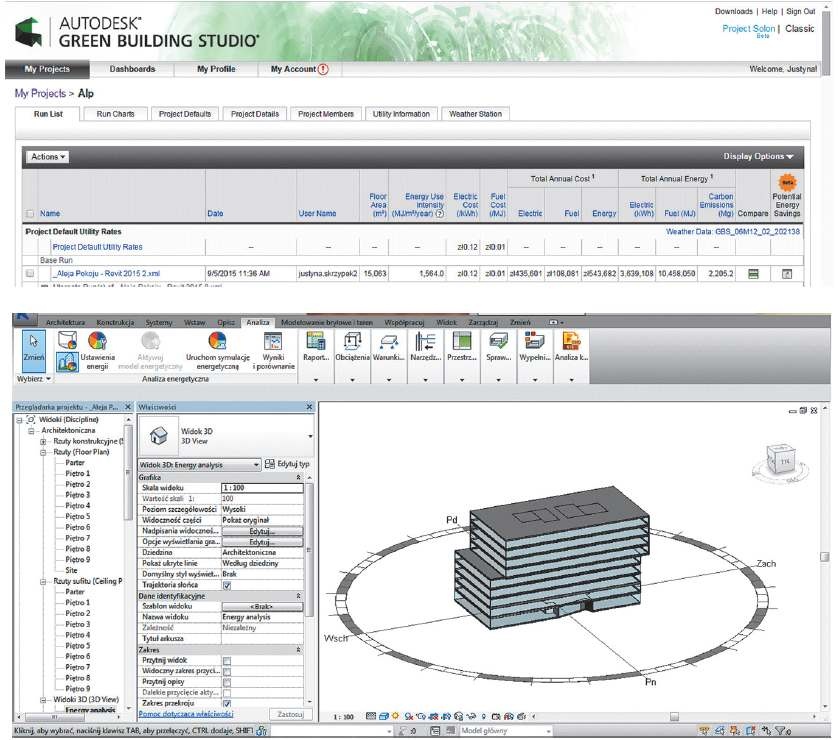This screenshot has height=740, width=838.
Task: Click the 3D view house type thumbnail
Action: tap(158, 436)
